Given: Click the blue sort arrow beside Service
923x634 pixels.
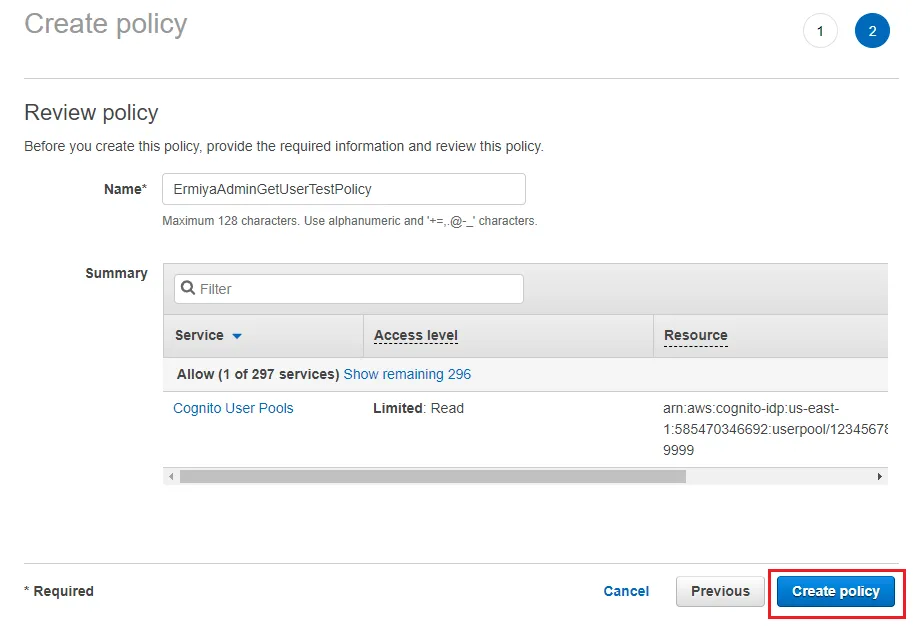Looking at the screenshot, I should 237,336.
